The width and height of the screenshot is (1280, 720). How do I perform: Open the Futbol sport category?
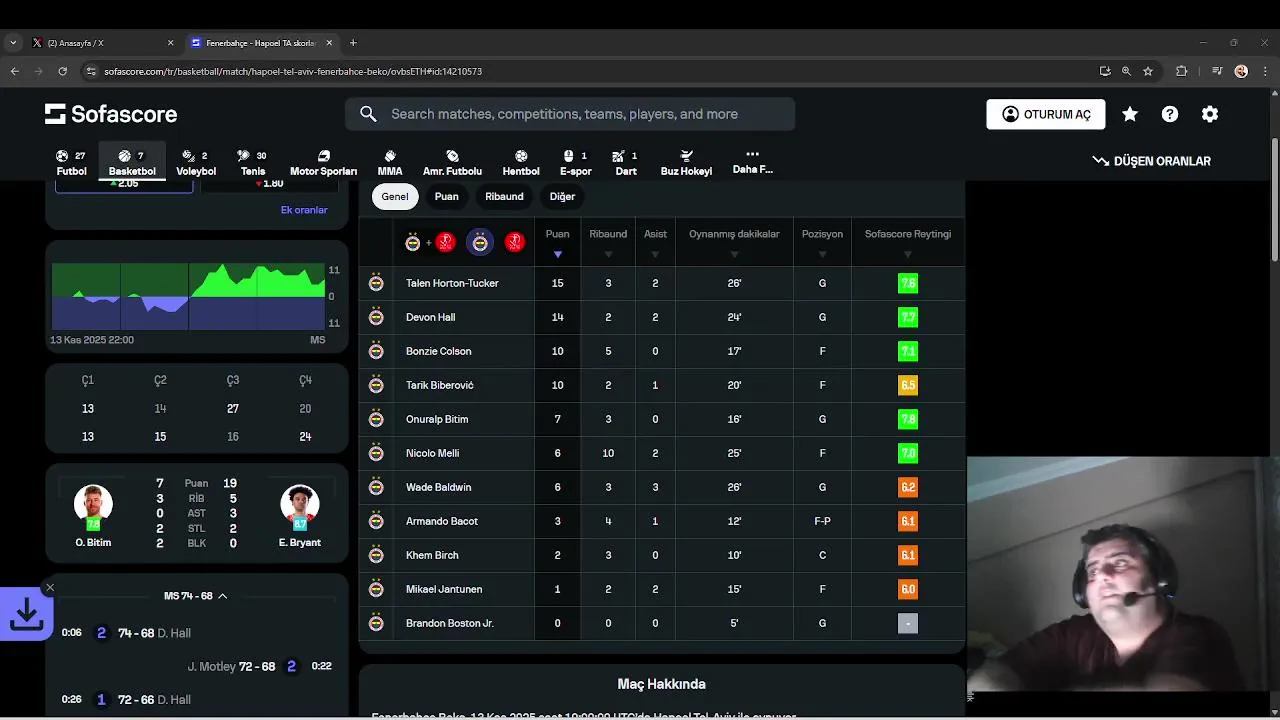(x=71, y=163)
